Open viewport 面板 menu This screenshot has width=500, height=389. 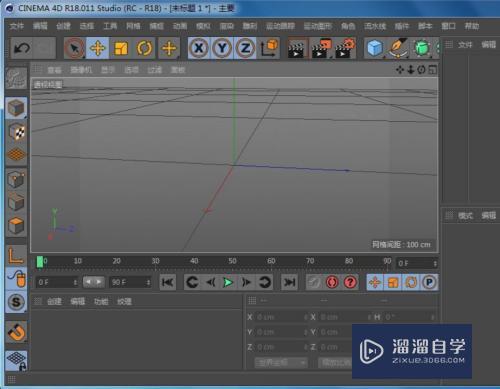(178, 70)
